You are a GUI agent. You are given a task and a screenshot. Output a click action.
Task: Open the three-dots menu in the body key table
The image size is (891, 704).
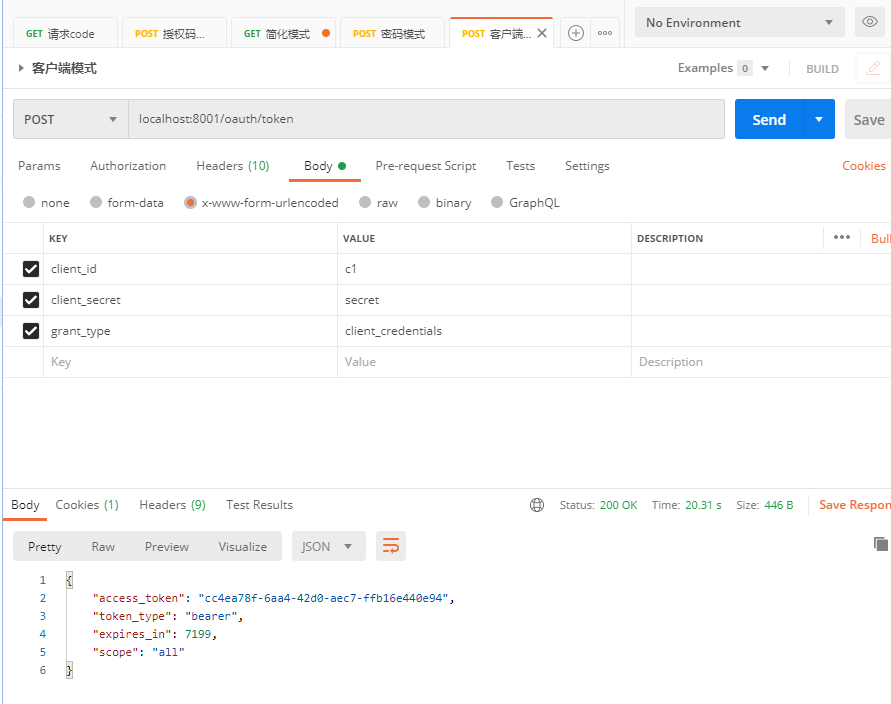click(841, 237)
